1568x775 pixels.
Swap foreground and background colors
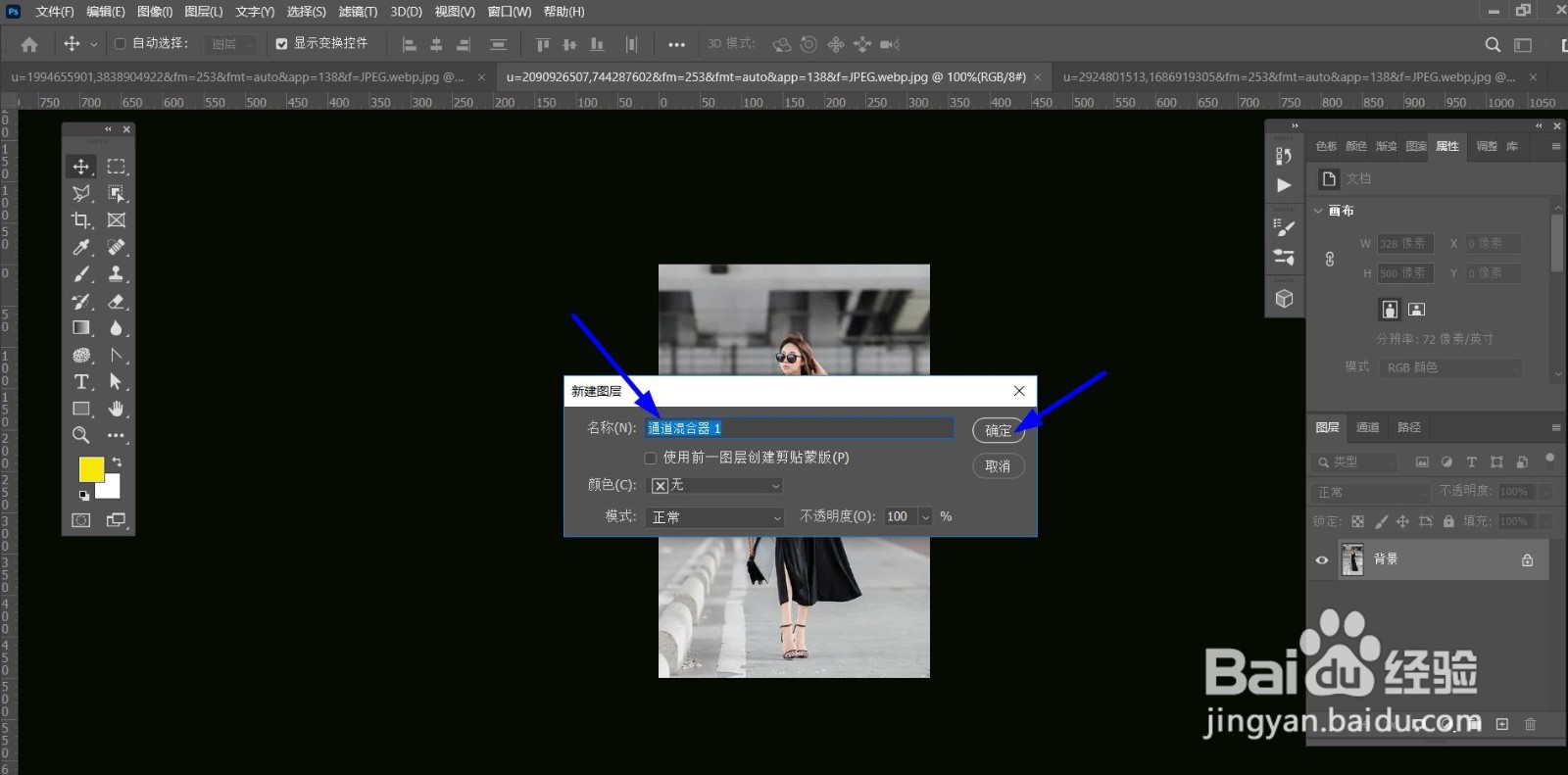point(117,461)
